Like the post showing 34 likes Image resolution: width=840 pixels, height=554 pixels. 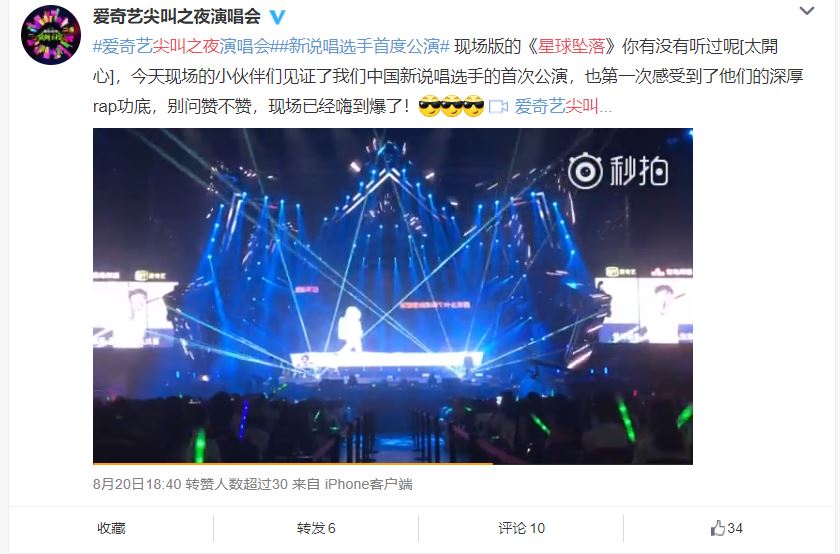coord(727,528)
